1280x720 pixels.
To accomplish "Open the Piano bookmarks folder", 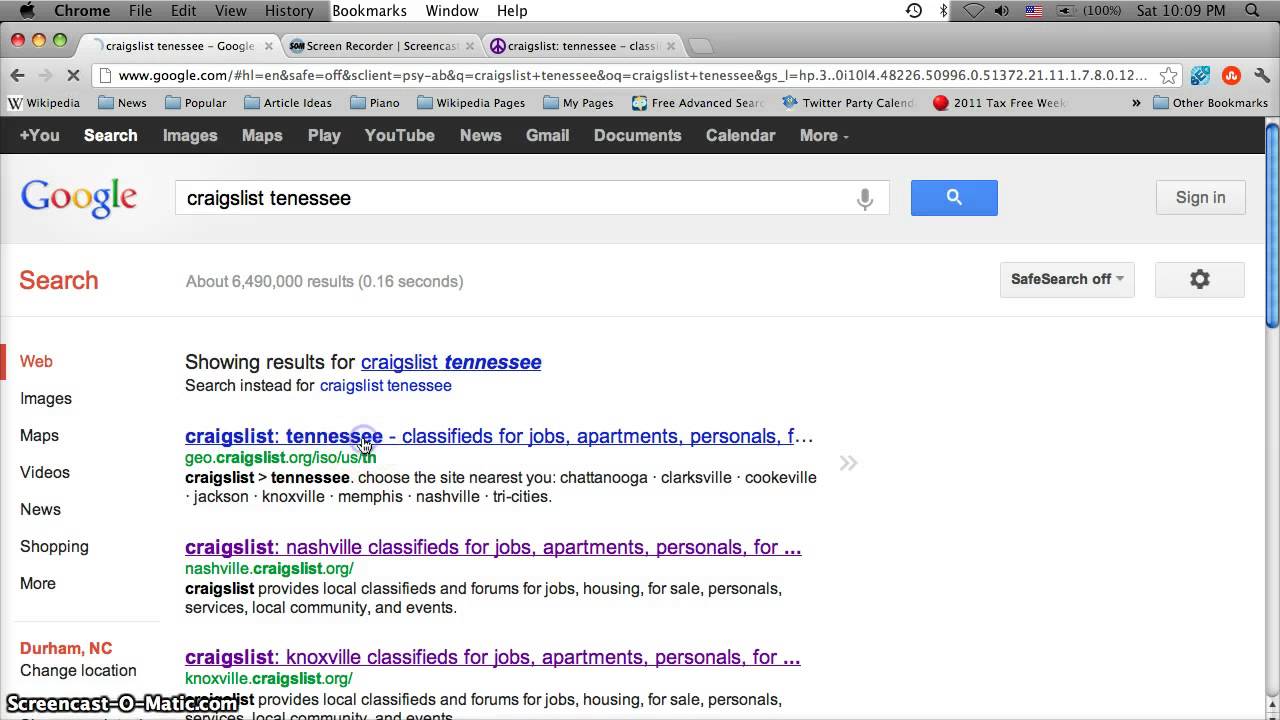I will pos(374,103).
